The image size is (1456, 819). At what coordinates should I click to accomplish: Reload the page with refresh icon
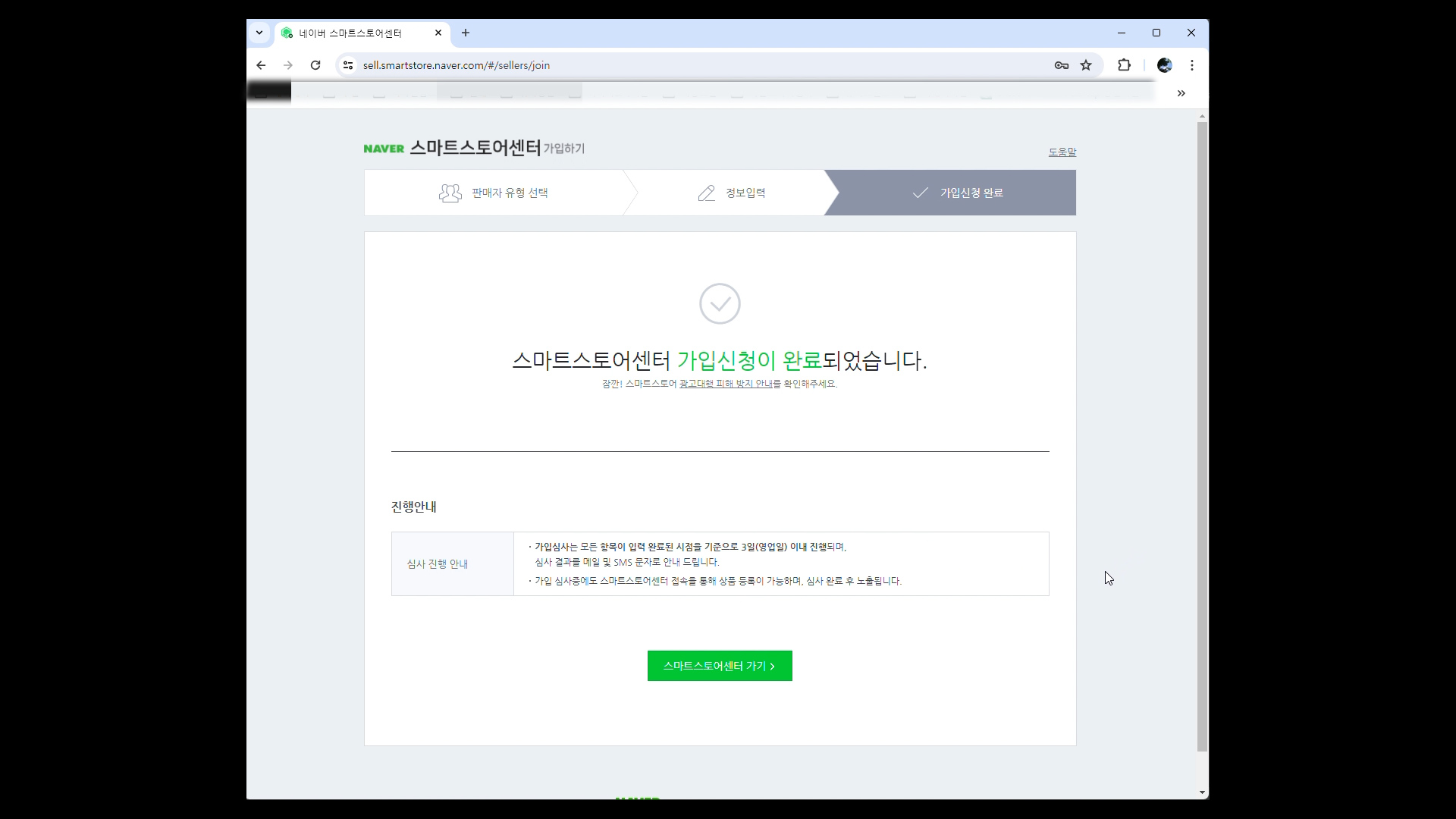(315, 65)
